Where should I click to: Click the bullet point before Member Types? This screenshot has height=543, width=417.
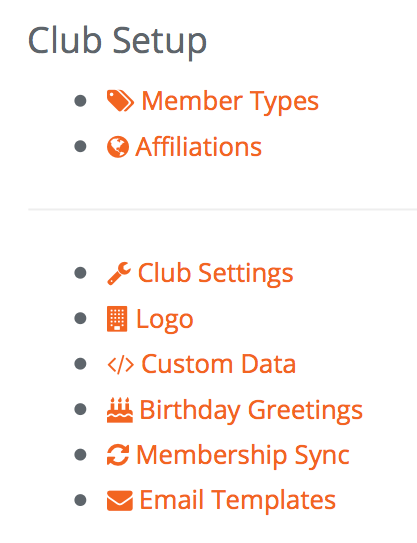click(x=80, y=101)
